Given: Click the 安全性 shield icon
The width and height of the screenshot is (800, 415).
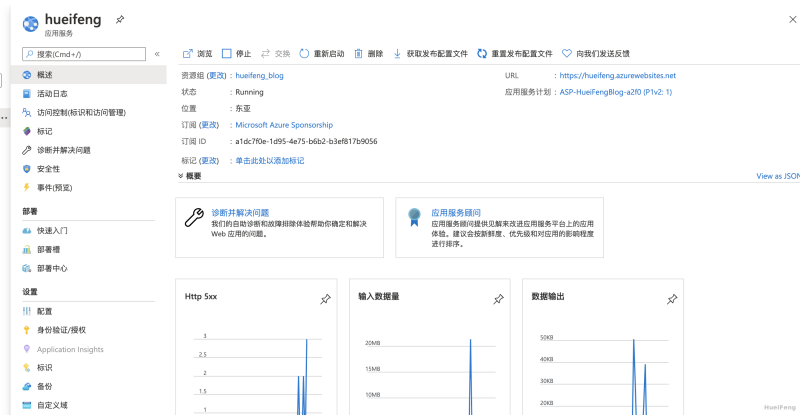Looking at the screenshot, I should [x=27, y=169].
